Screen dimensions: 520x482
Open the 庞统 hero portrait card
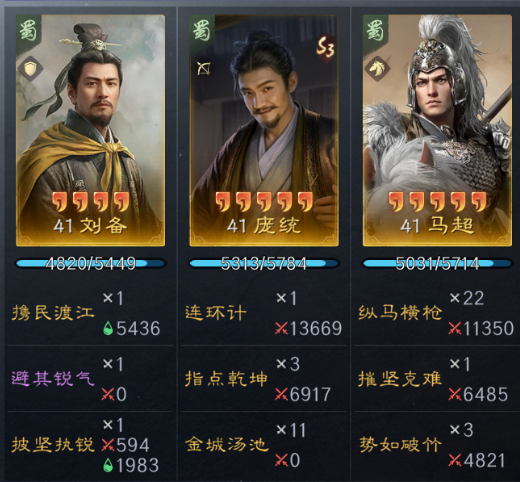[x=264, y=130]
